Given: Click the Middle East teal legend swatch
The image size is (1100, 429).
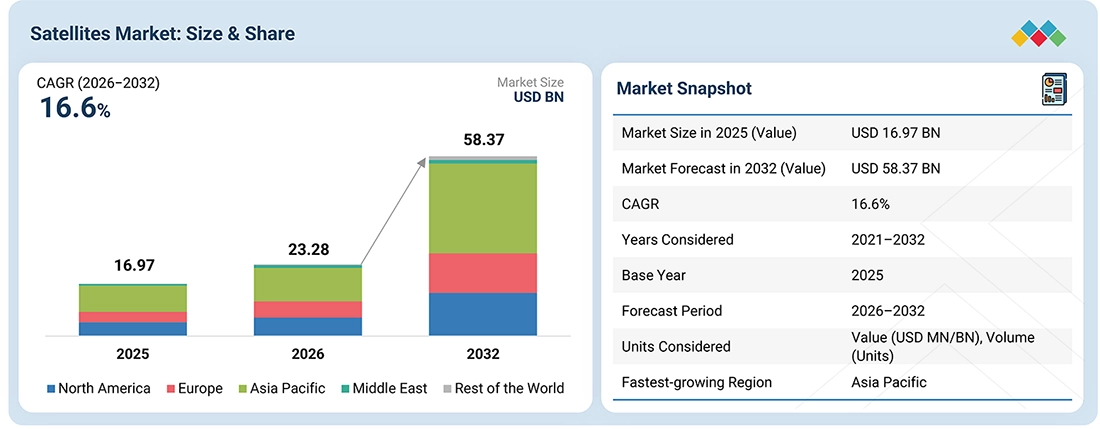Looking at the screenshot, I should pos(345,388).
